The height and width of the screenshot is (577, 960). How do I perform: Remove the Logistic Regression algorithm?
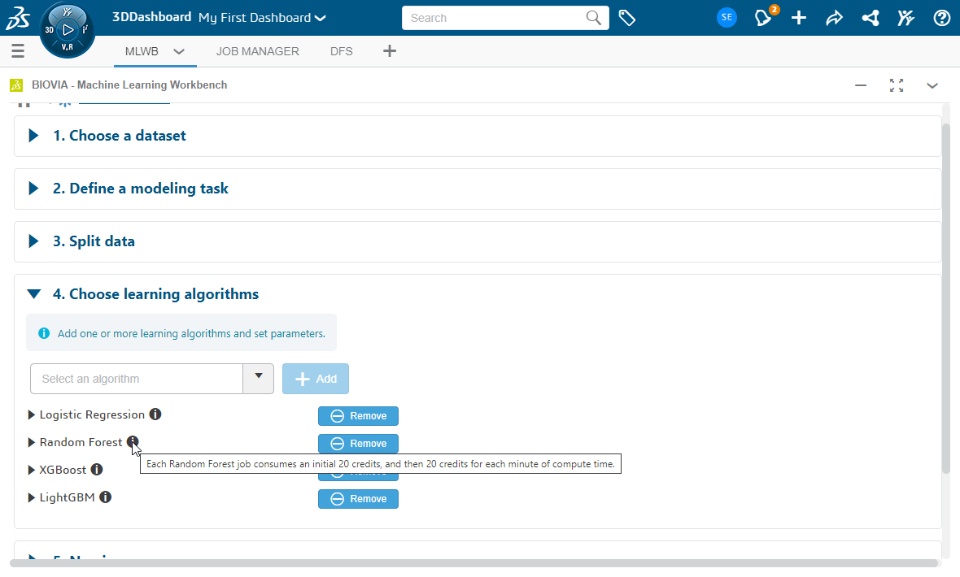click(358, 416)
